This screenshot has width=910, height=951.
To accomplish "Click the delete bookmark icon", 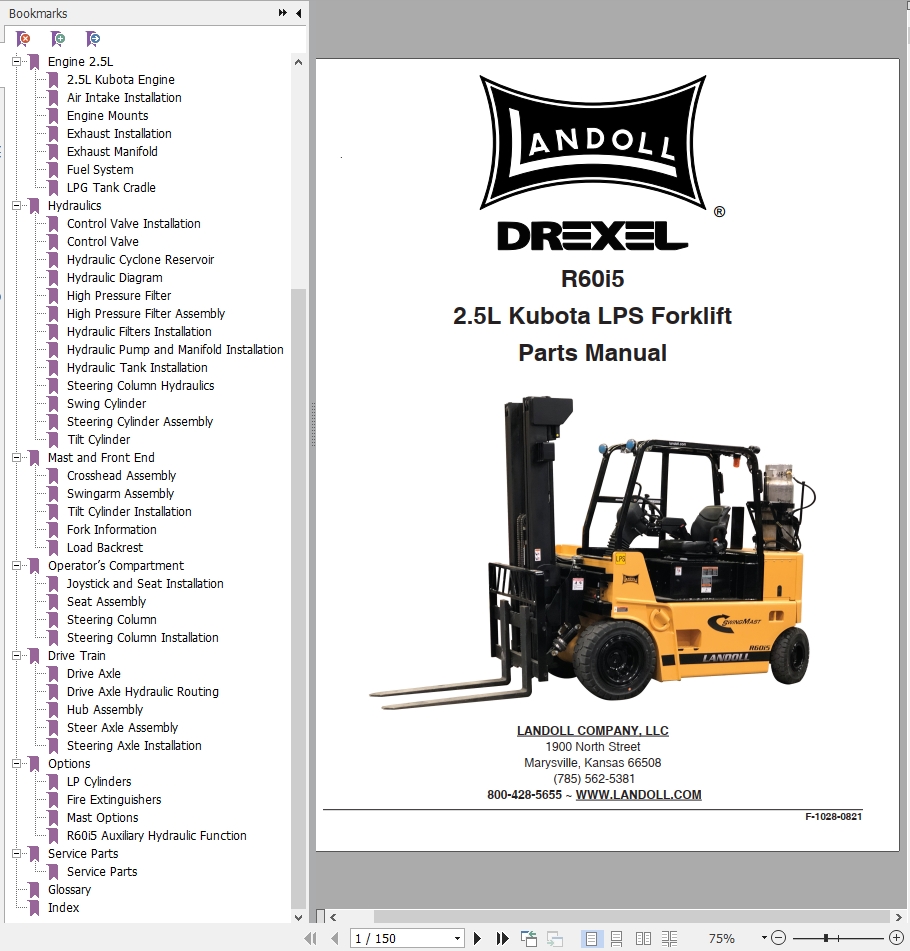I will (x=23, y=39).
